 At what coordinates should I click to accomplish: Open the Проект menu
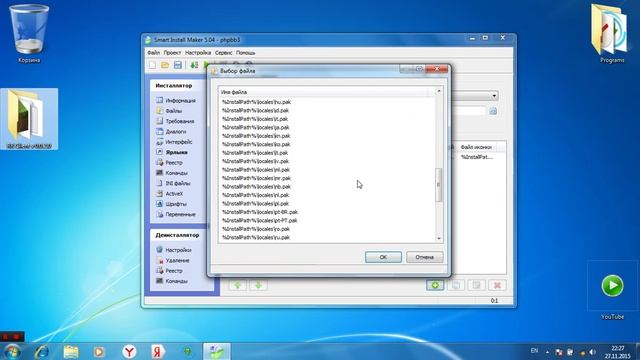(x=172, y=53)
